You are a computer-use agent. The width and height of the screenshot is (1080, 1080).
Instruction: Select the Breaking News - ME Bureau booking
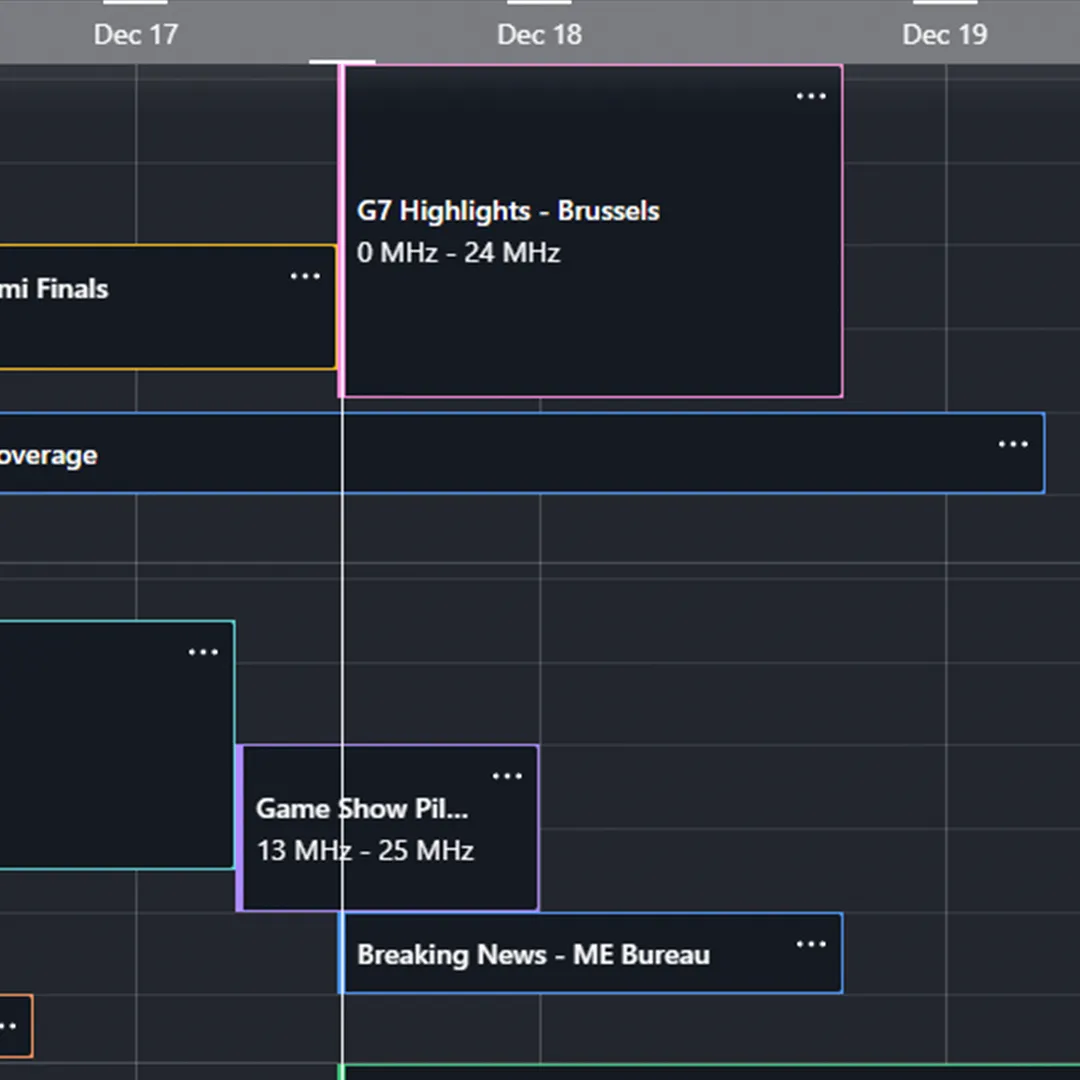pos(591,953)
